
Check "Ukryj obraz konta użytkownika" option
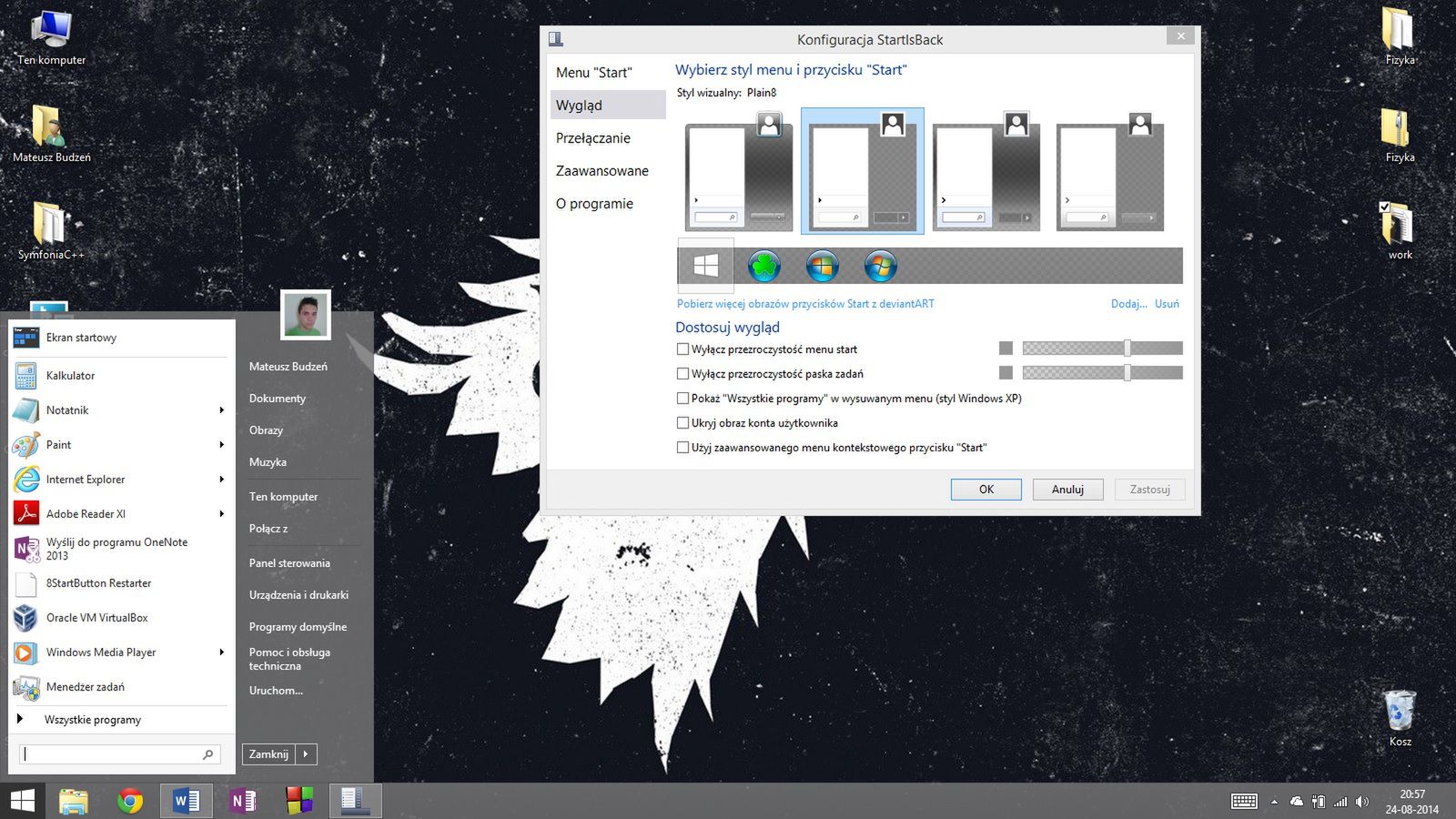(x=682, y=423)
